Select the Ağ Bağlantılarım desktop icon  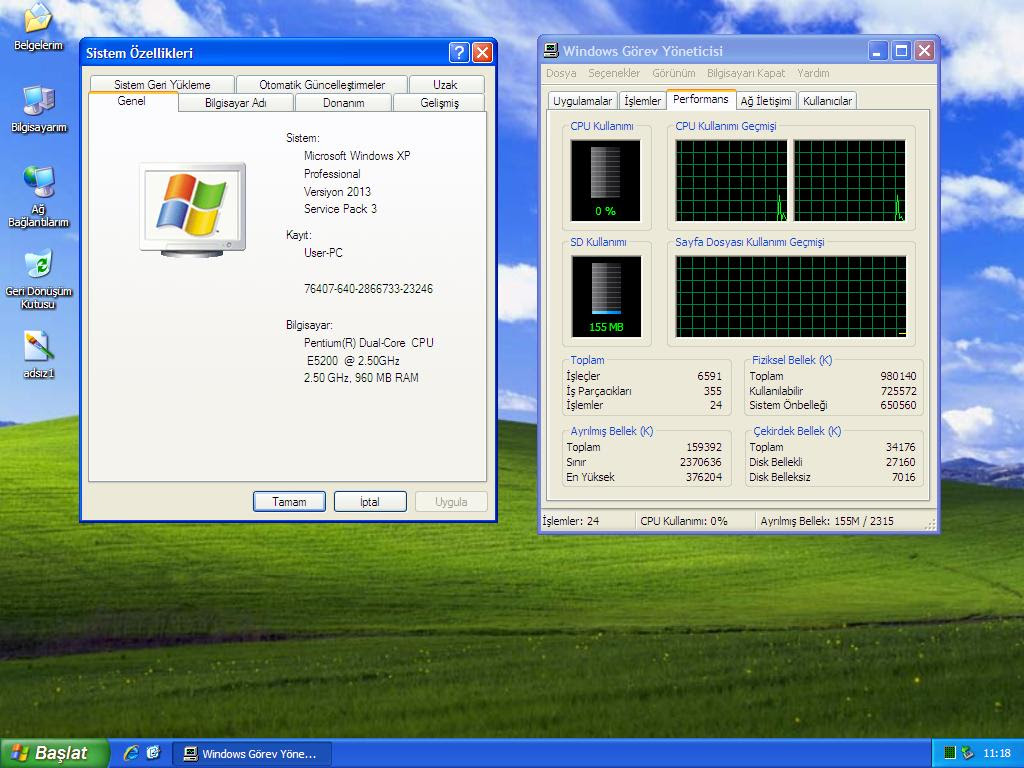39,197
